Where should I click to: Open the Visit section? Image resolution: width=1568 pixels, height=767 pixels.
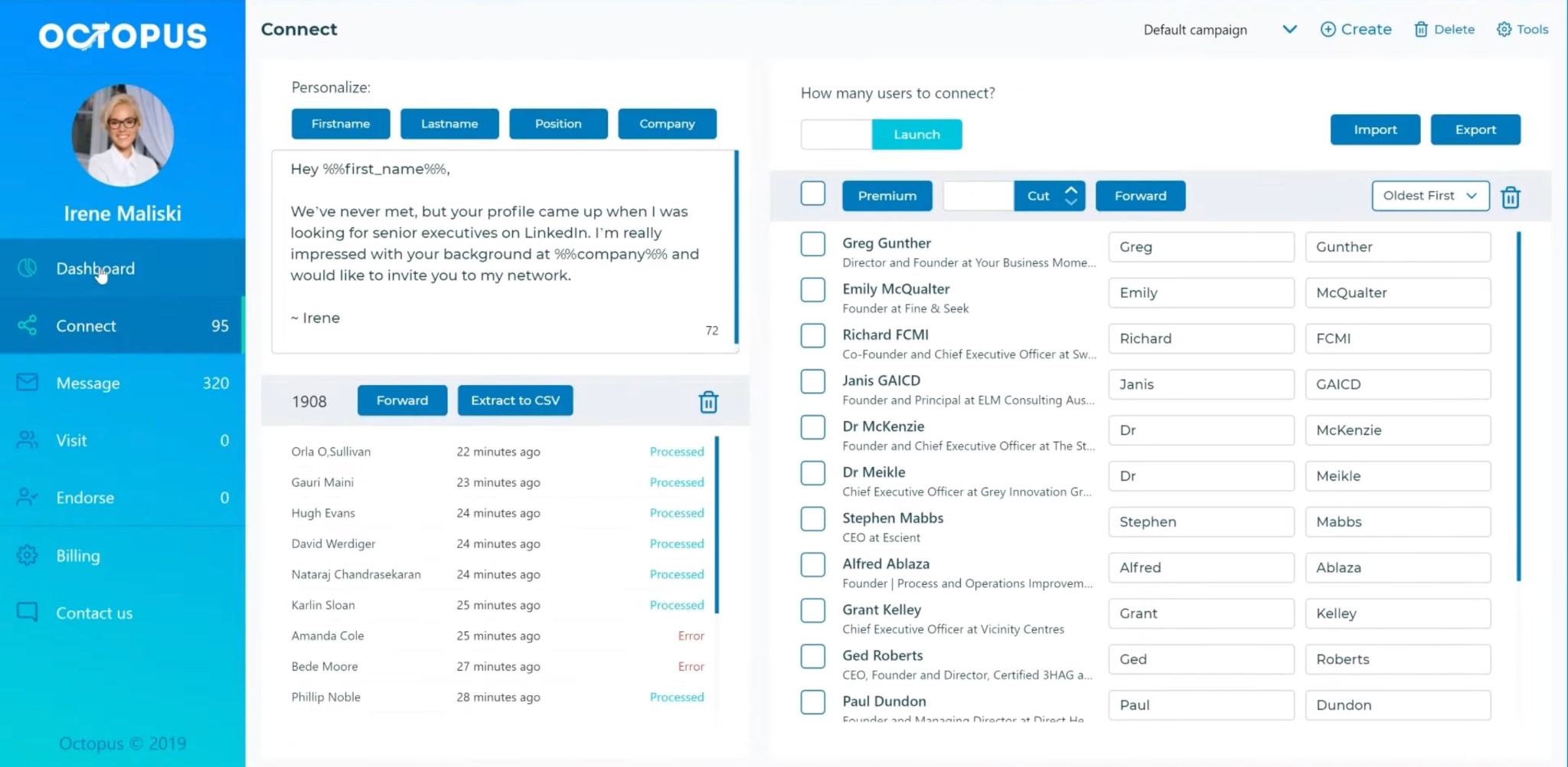click(122, 440)
